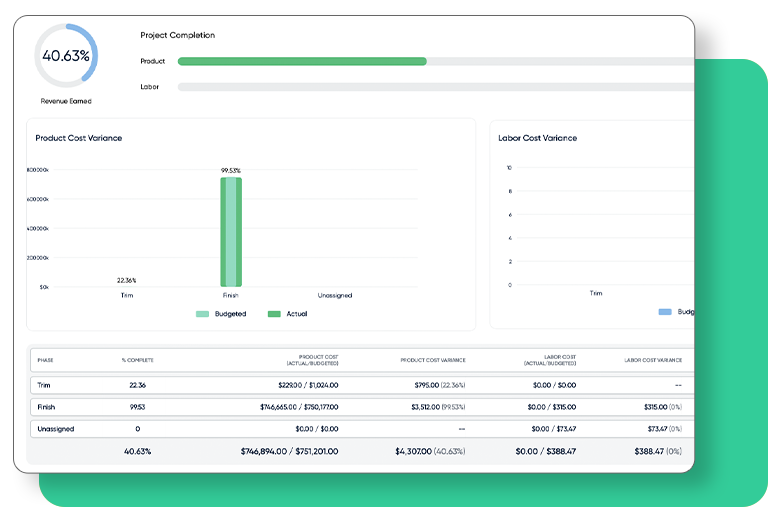Image resolution: width=780 pixels, height=526 pixels.
Task: Toggle the Actual legend swatch
Action: click(274, 314)
